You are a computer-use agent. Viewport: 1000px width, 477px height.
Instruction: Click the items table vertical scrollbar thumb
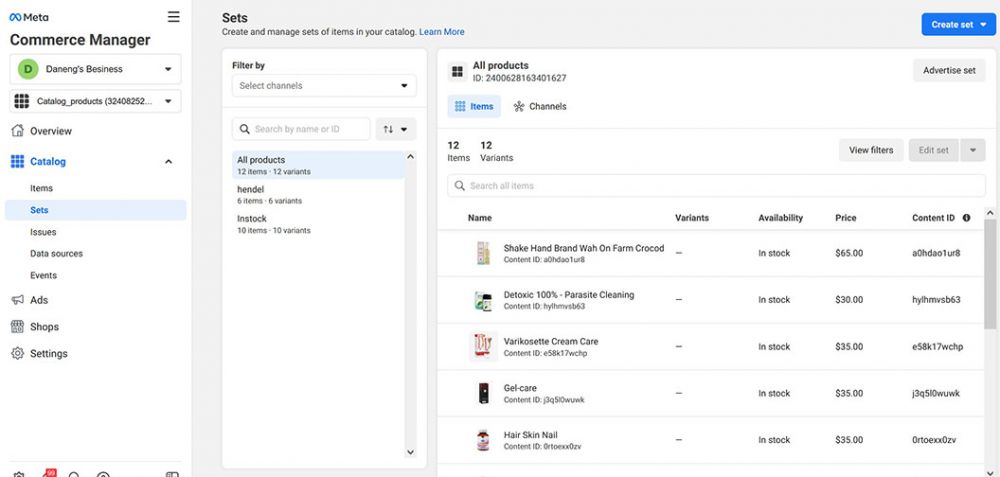coord(990,274)
